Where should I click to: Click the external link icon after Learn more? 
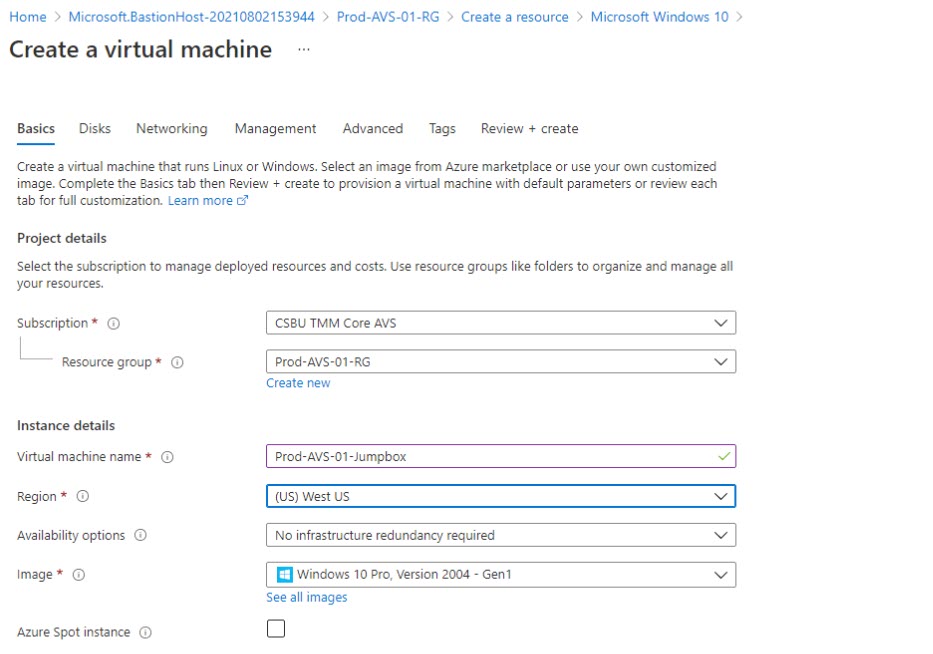[x=242, y=201]
